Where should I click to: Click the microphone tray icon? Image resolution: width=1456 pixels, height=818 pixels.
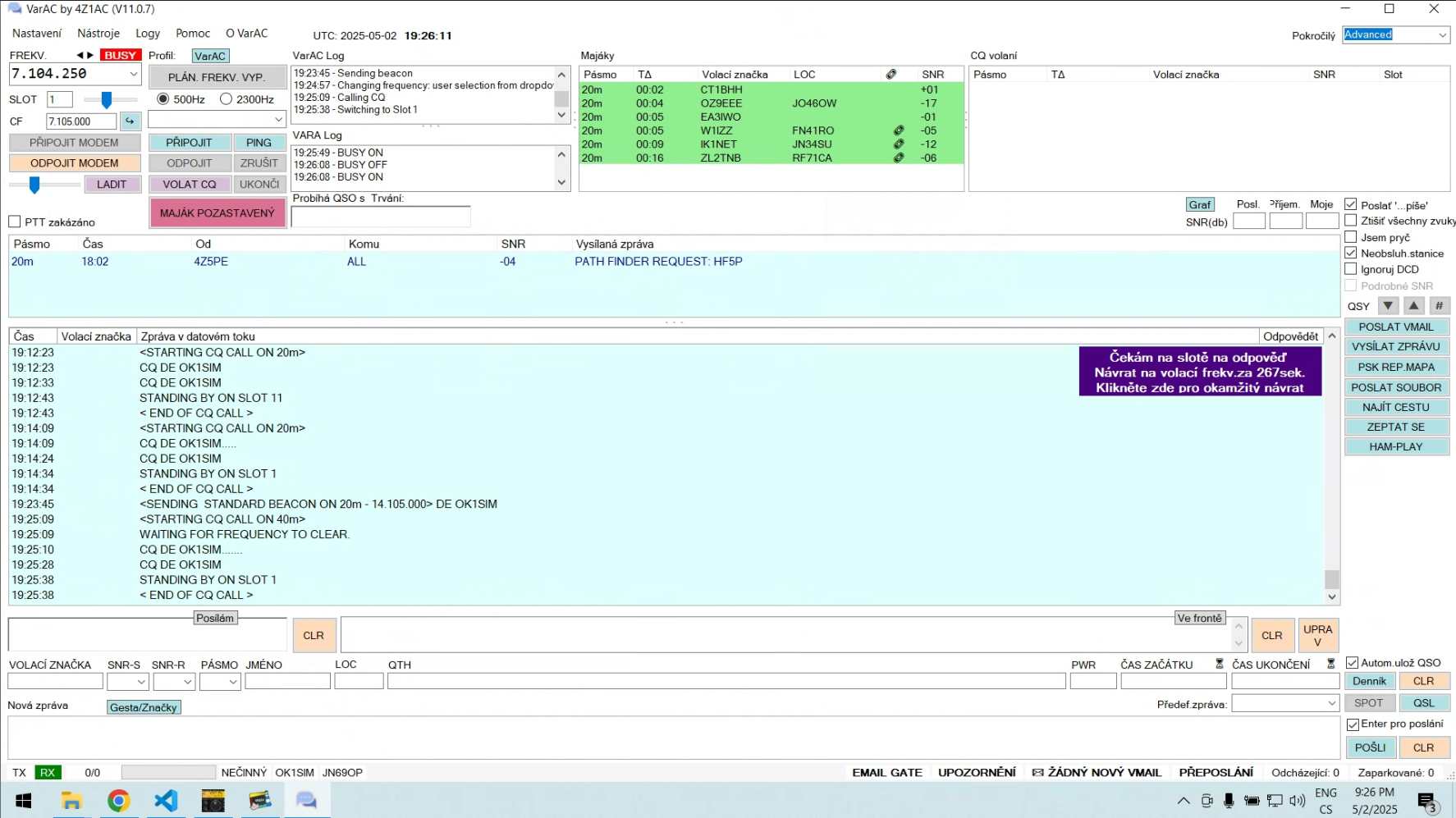click(1229, 801)
